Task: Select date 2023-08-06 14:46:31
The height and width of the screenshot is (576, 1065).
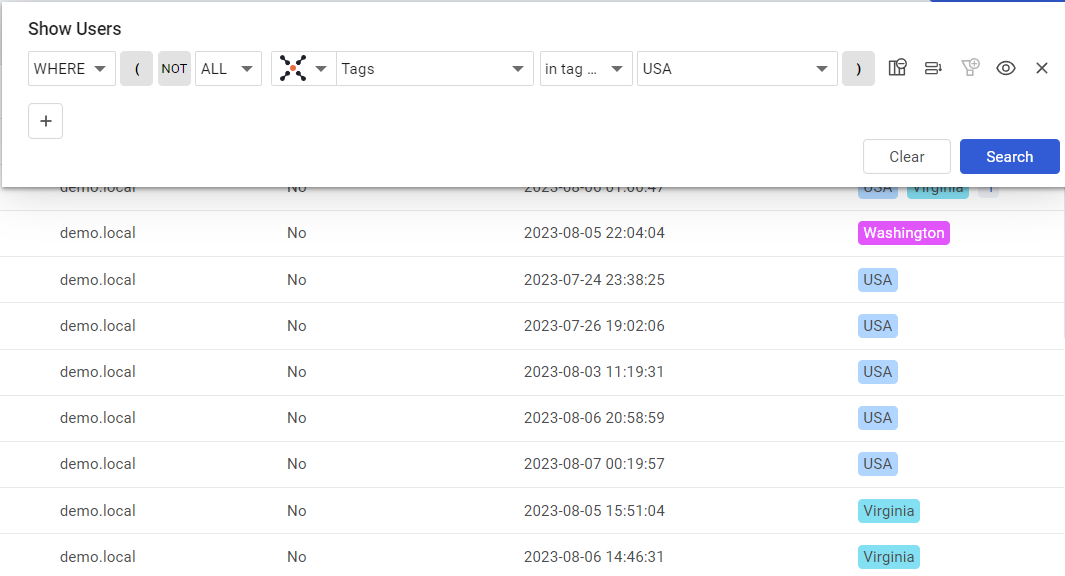Action: point(594,557)
